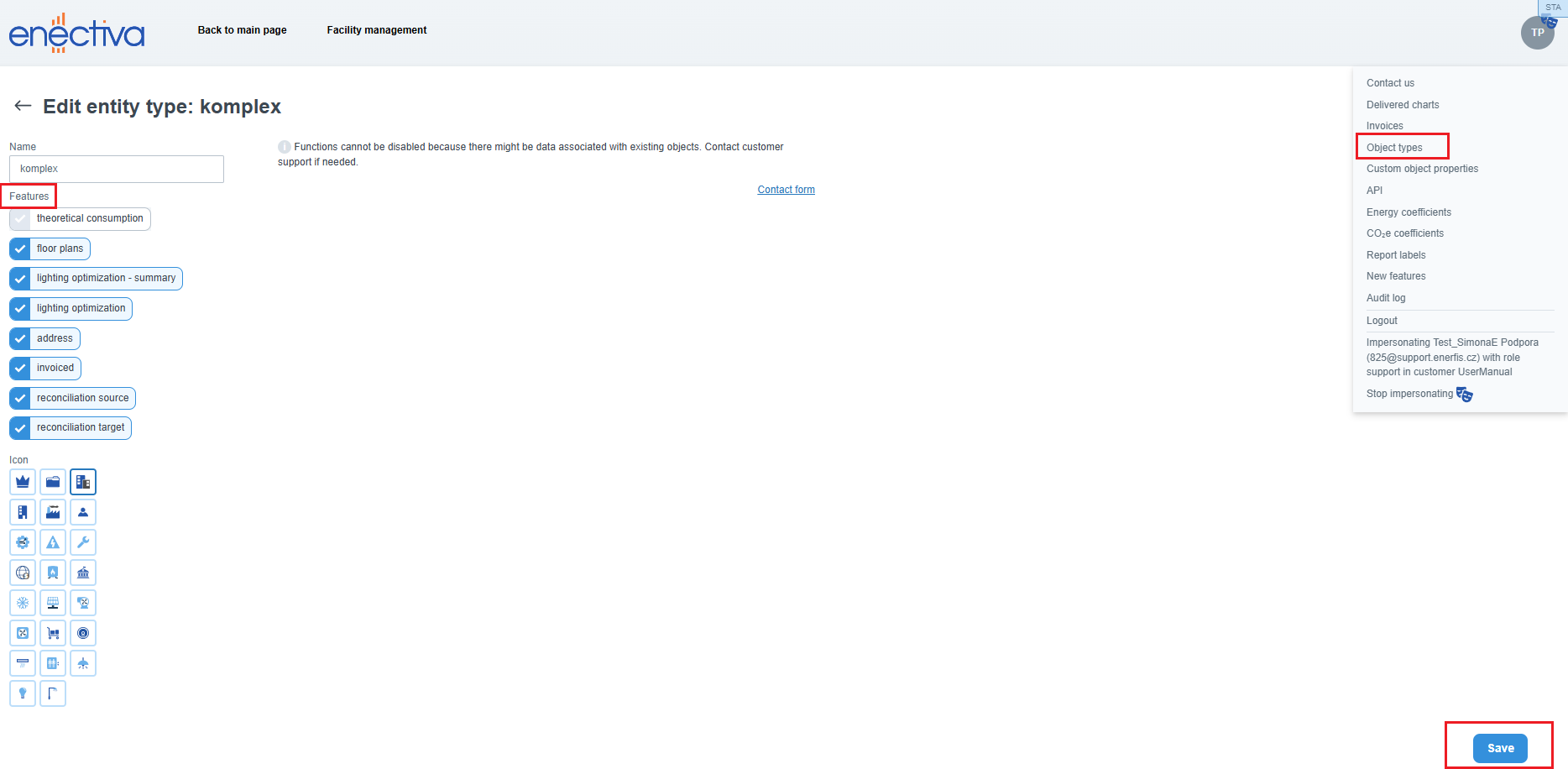Image resolution: width=1568 pixels, height=769 pixels.
Task: Toggle the address feature checkbox
Action: 20,338
